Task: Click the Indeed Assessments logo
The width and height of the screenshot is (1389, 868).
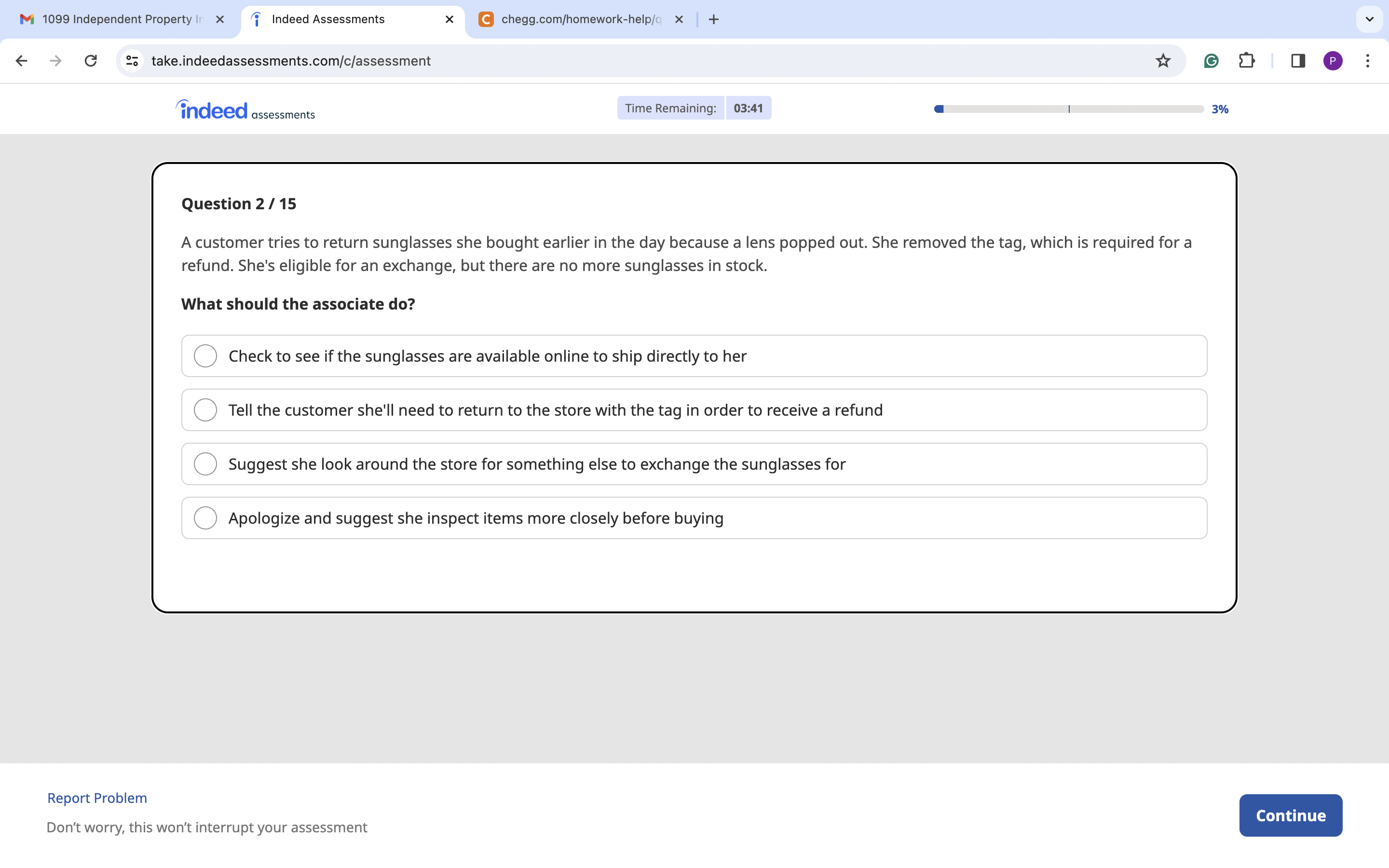Action: pos(245,109)
